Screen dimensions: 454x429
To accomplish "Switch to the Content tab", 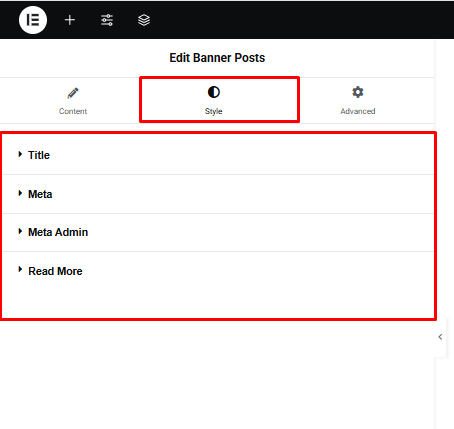I will pyautogui.click(x=73, y=100).
